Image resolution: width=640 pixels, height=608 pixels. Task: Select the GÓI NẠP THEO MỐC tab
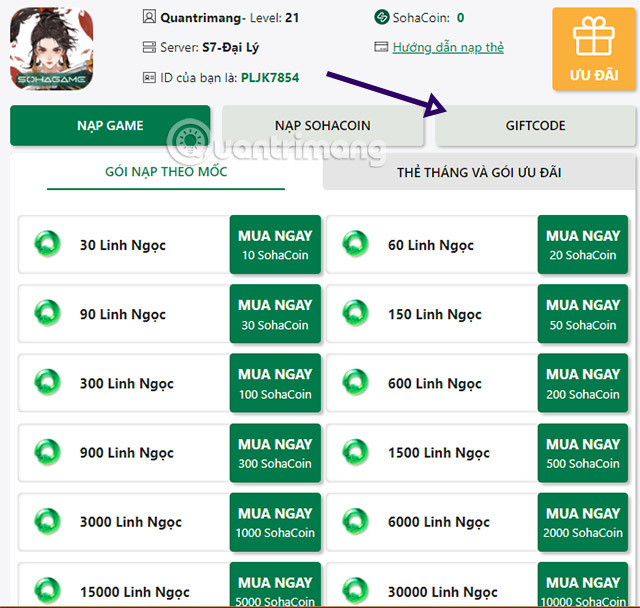coord(166,172)
